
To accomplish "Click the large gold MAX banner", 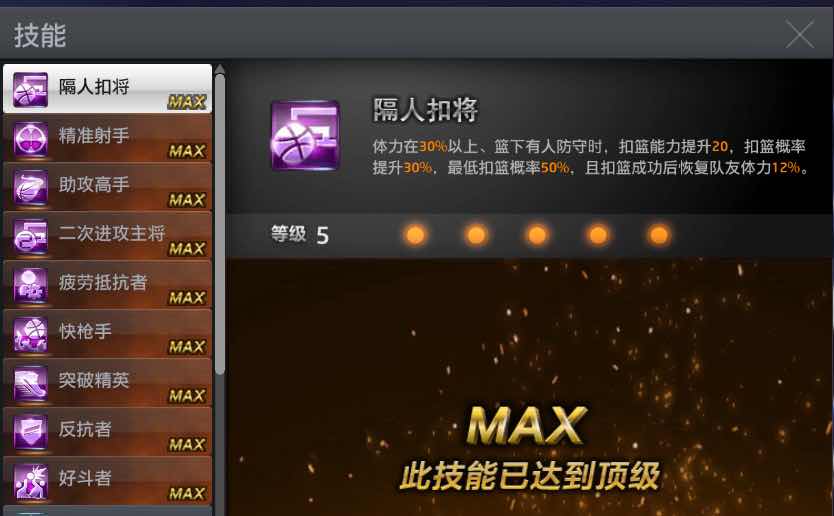I will 527,426.
